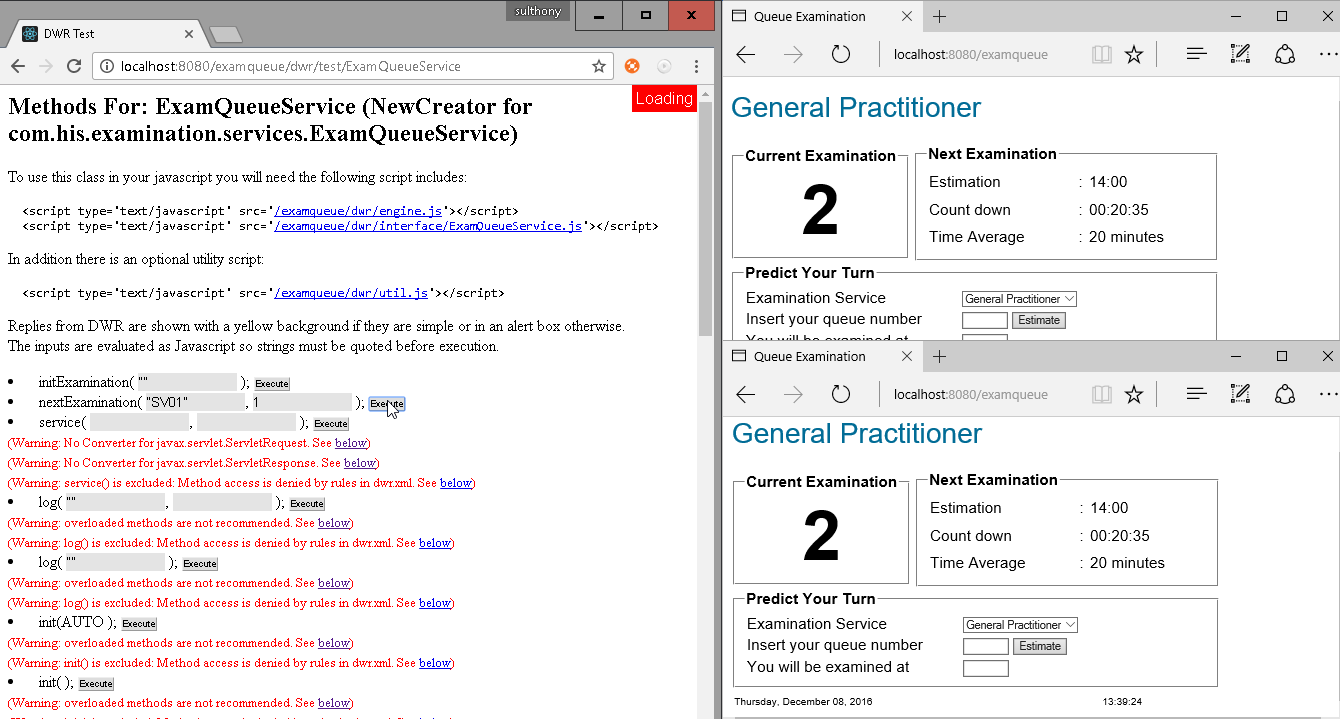Open reading view in the lower Edge window
Image resolution: width=1340 pixels, height=719 pixels.
1102,394
